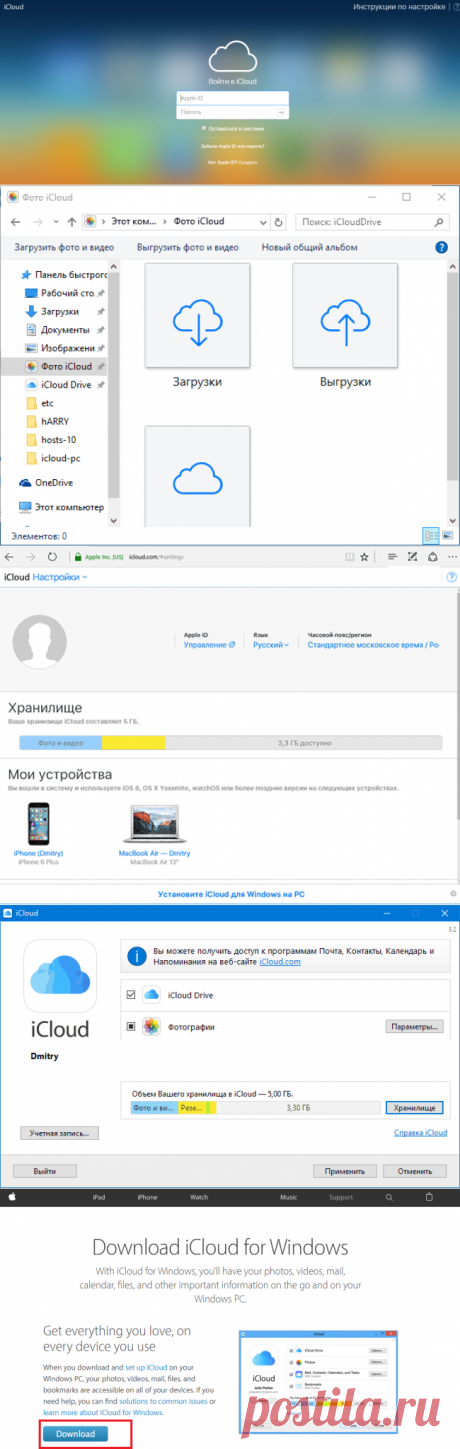
Task: Click the Фотографии icon in the iCloud panel
Action: pos(151,1027)
